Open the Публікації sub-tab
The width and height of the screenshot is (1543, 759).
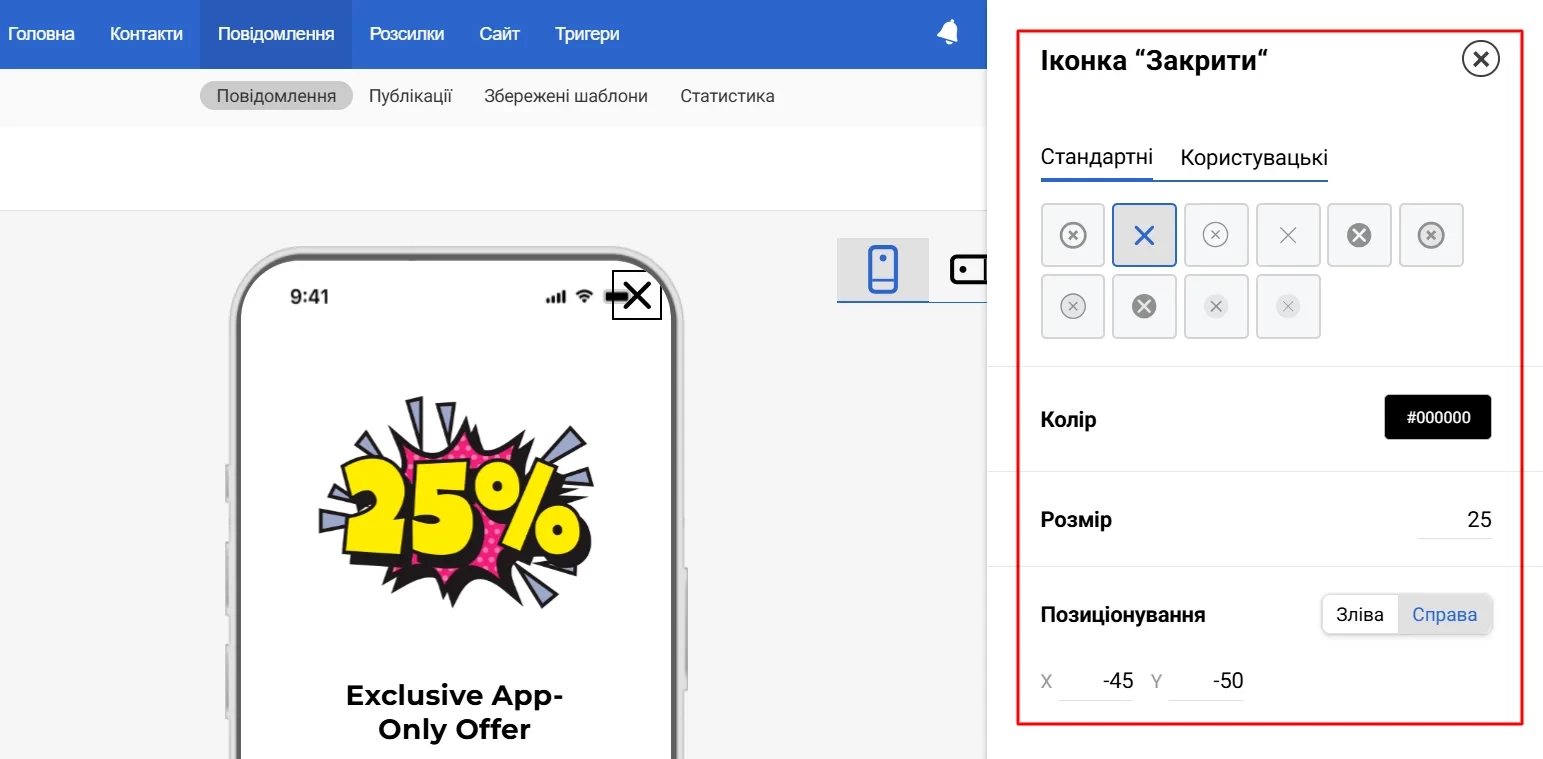click(410, 96)
